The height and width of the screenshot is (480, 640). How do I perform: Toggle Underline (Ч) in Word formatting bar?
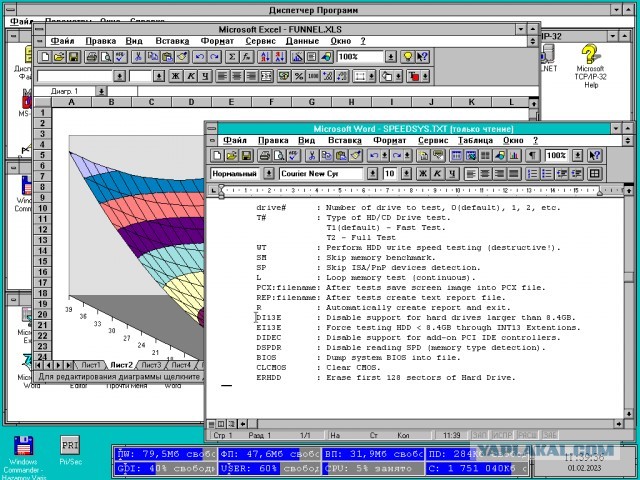click(x=451, y=174)
